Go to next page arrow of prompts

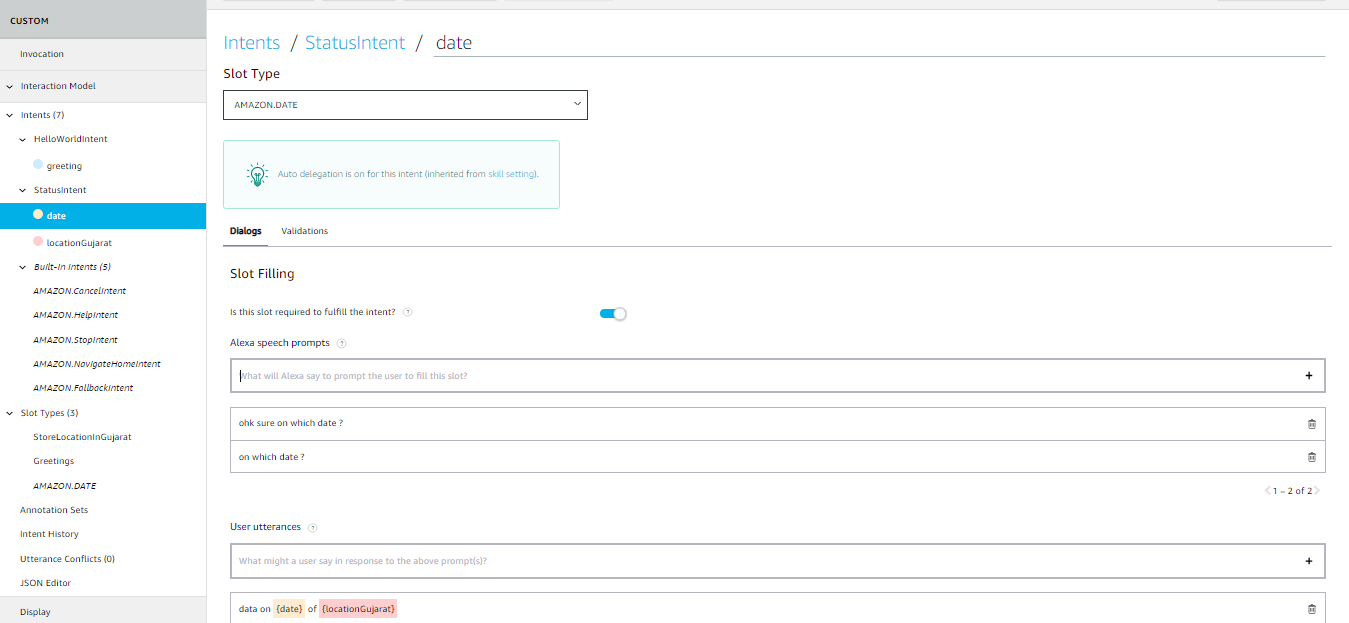(1317, 491)
